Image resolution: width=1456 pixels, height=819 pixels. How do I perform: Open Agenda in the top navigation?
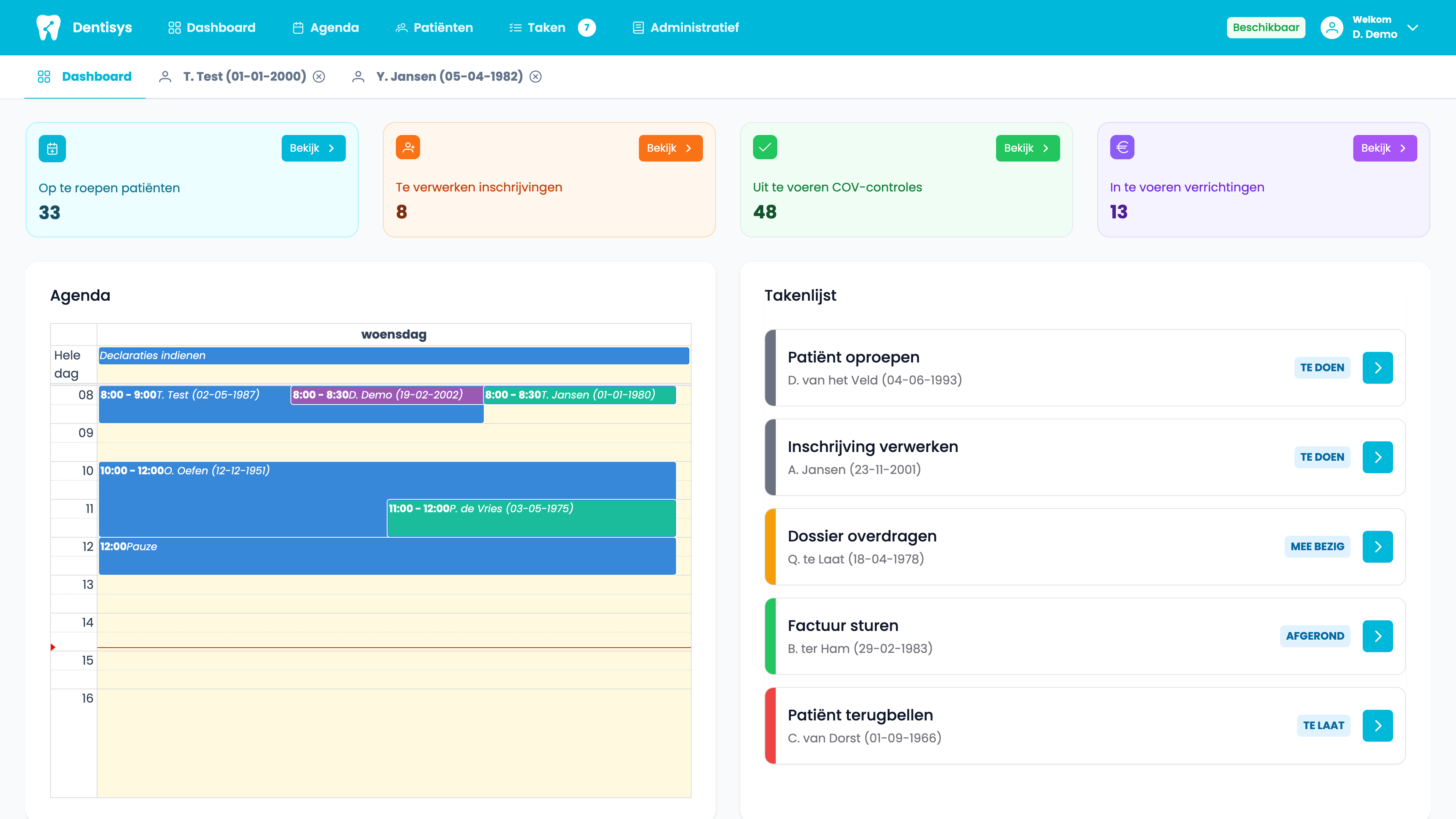point(326,27)
